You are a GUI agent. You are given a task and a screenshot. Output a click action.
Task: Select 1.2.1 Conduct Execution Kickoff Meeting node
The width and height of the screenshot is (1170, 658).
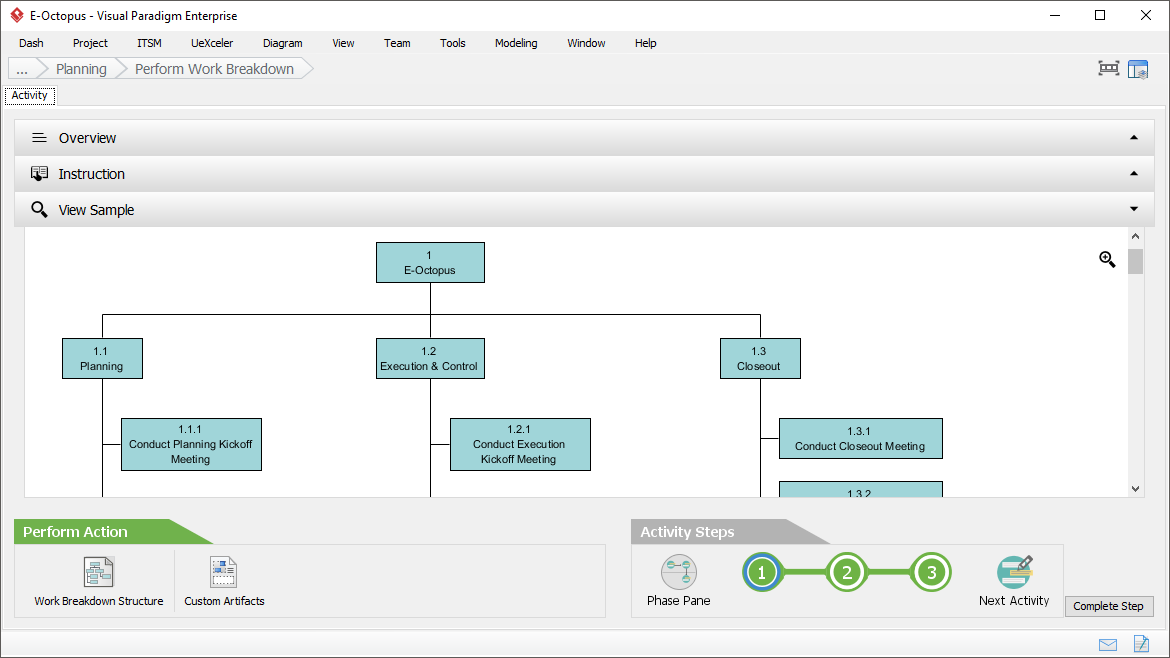click(x=520, y=445)
